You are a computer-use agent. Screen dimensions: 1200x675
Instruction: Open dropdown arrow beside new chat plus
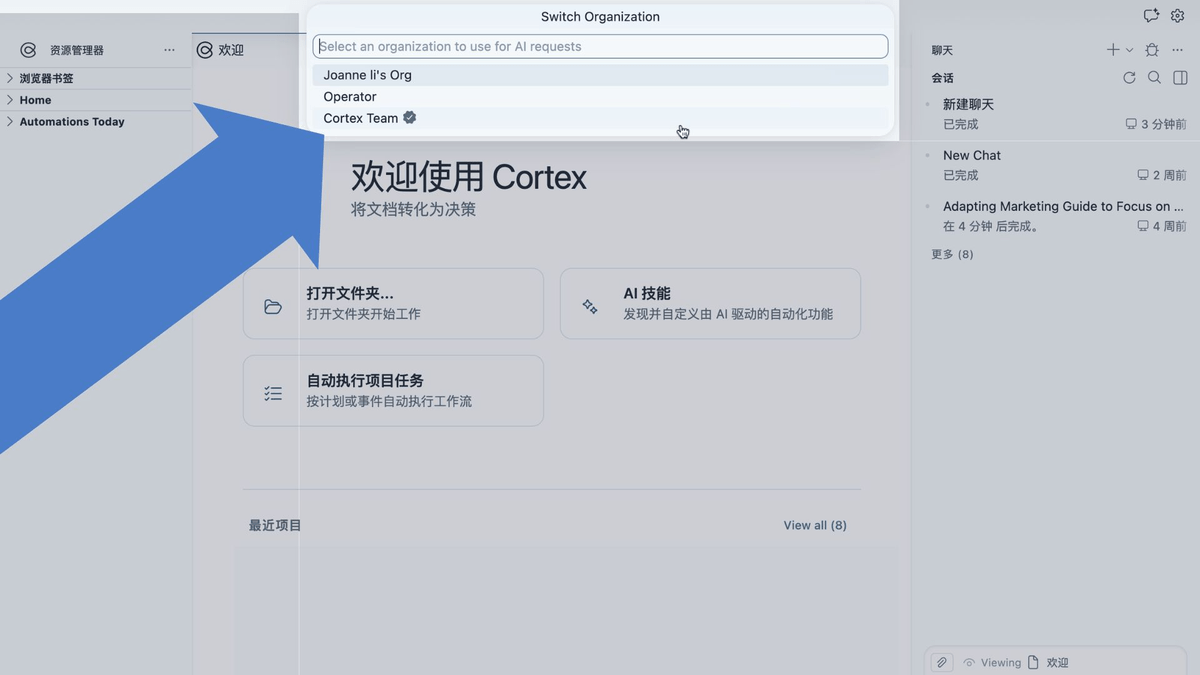coord(1130,50)
